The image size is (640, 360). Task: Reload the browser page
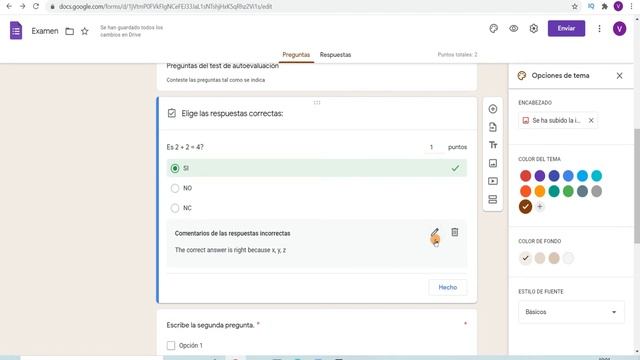[36, 6]
